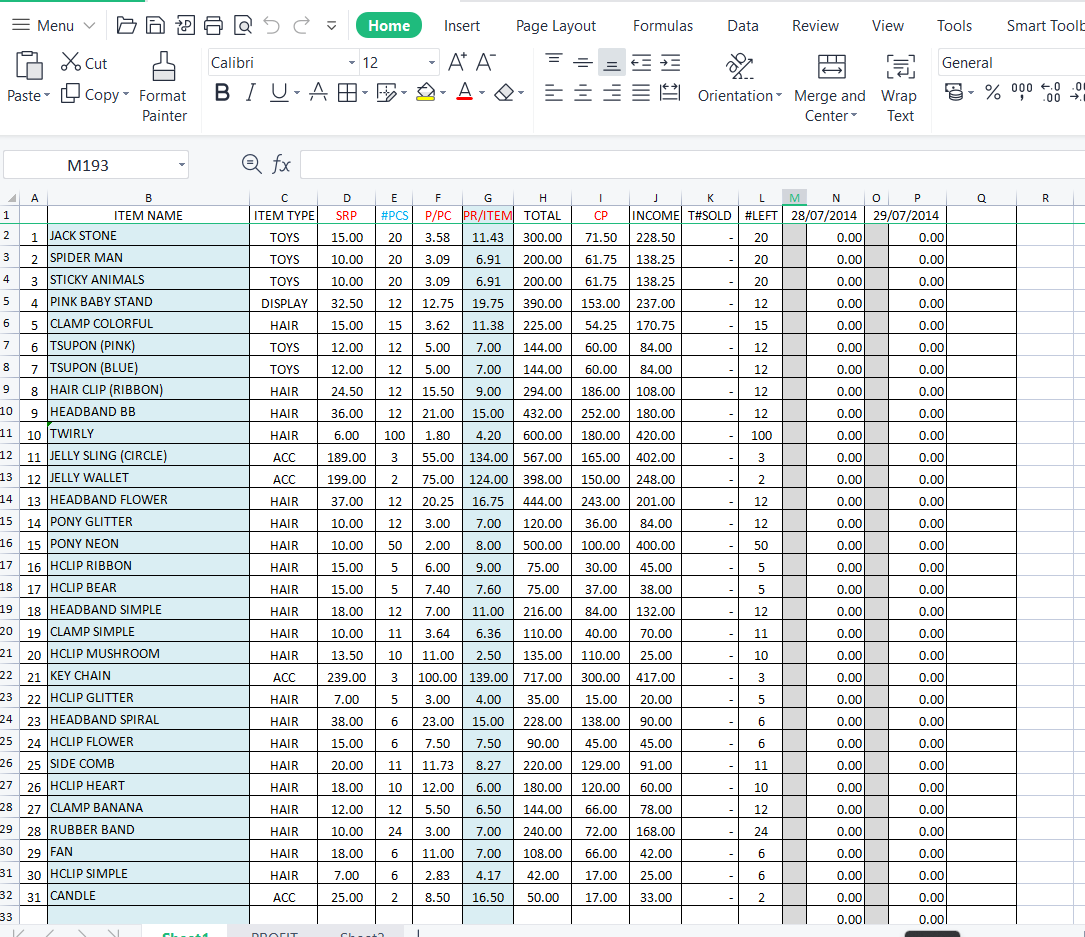Open the Menu dropdown
Image resolution: width=1085 pixels, height=937 pixels.
[53, 26]
